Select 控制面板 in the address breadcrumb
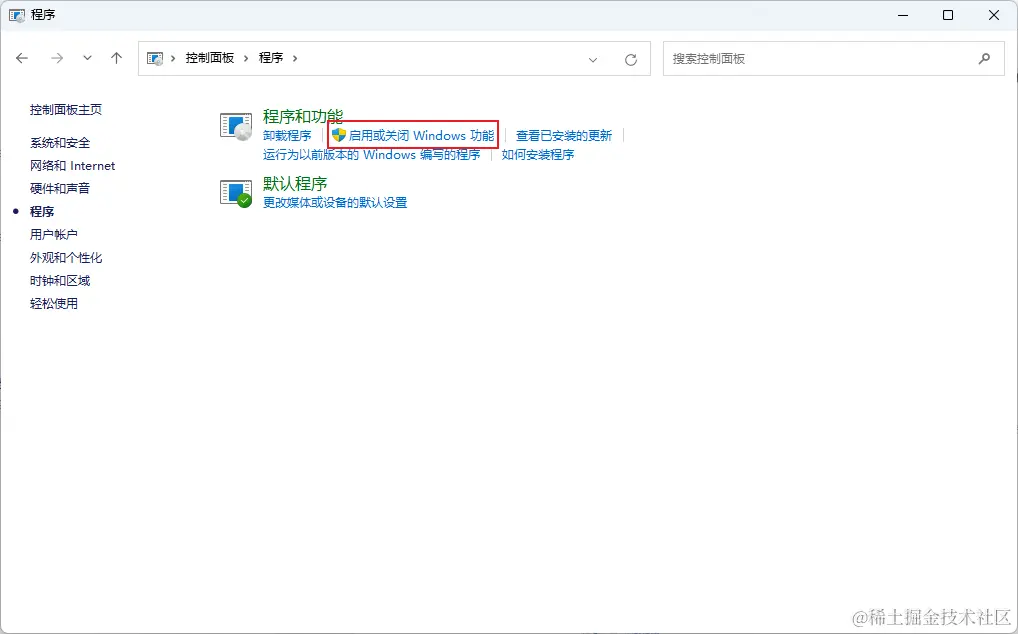 click(210, 58)
